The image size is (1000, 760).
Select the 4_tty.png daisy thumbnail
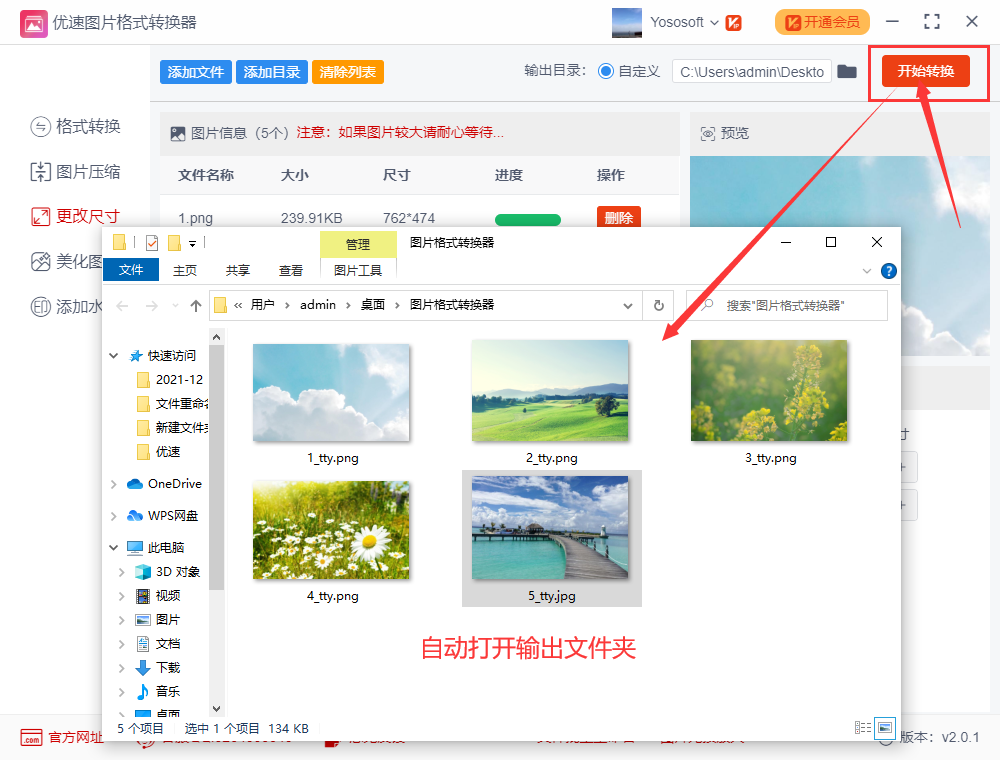tap(331, 531)
